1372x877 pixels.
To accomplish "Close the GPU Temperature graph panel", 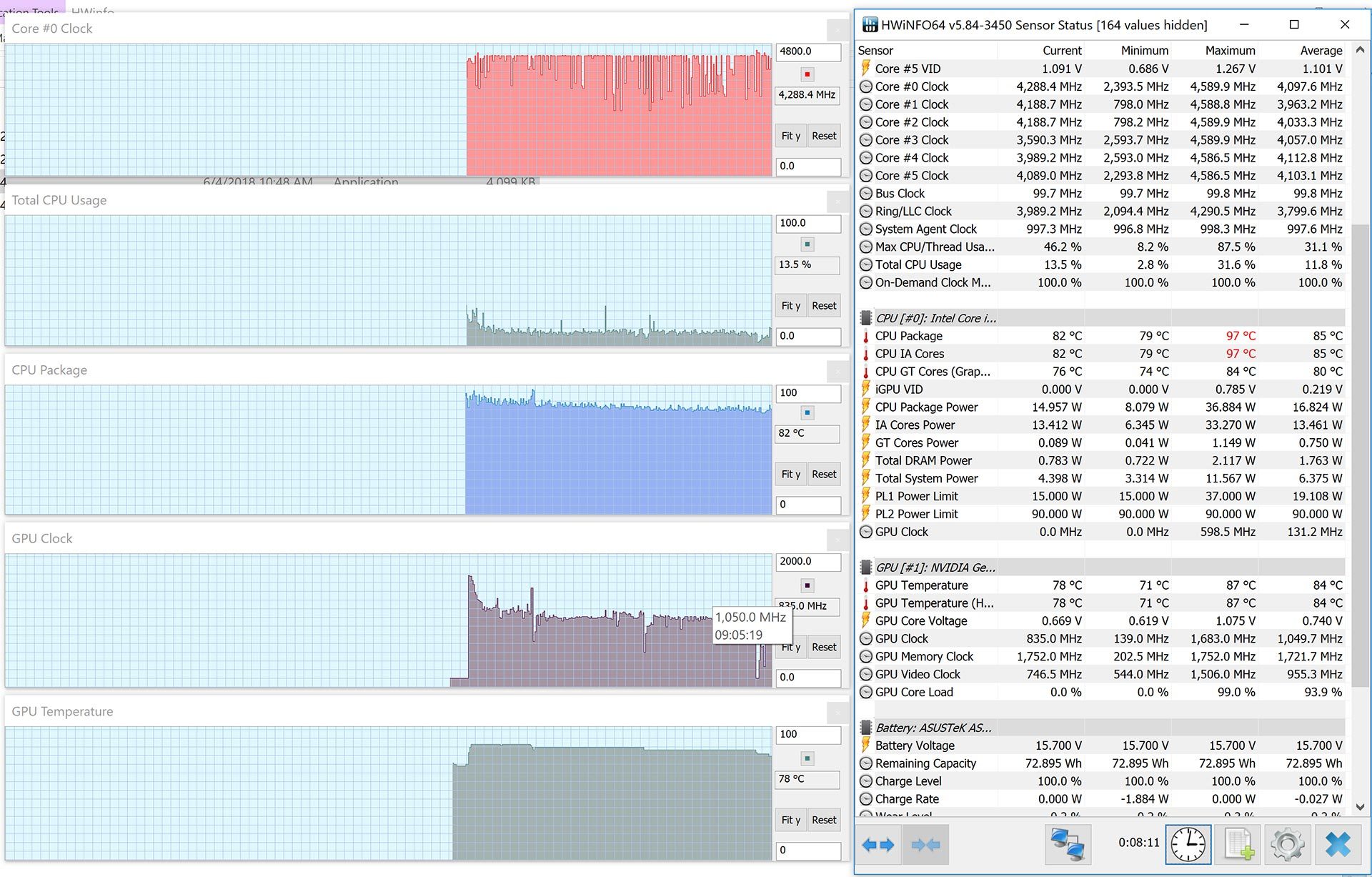I will pyautogui.click(x=837, y=713).
